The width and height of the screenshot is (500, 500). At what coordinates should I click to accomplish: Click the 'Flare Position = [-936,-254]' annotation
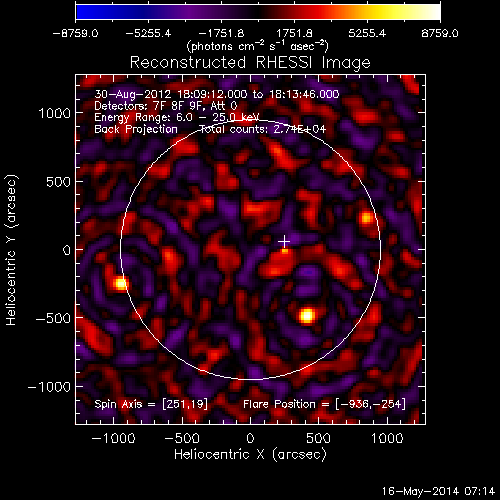(x=324, y=404)
